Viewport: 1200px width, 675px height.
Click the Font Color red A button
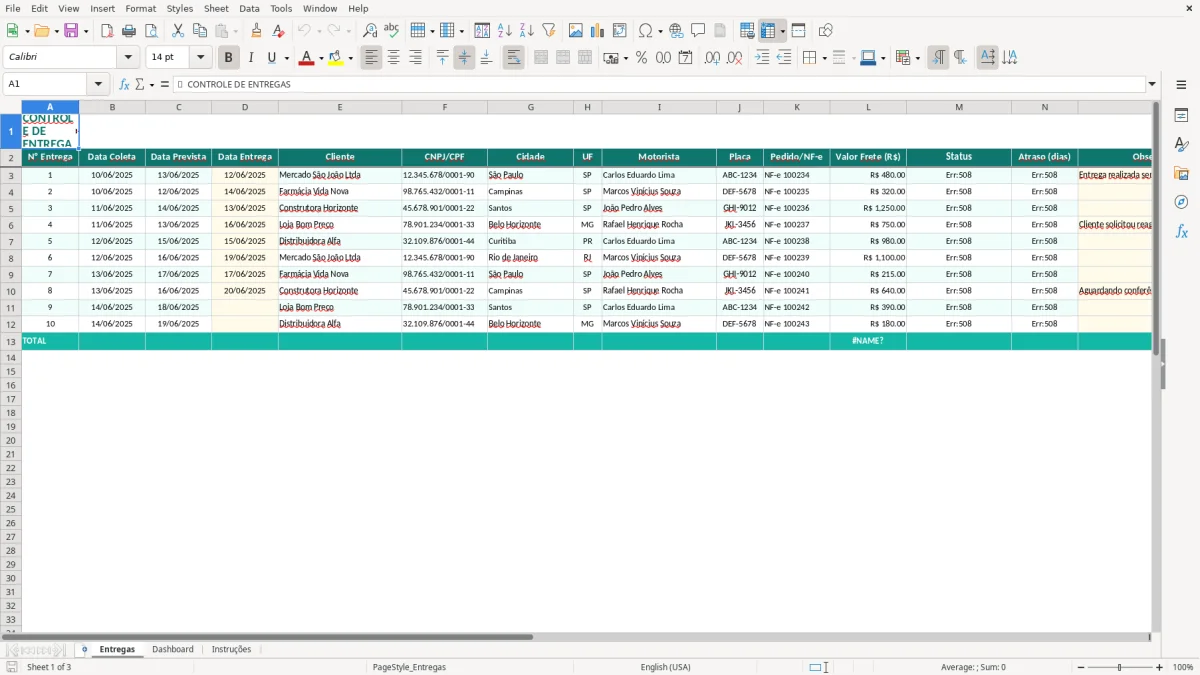point(306,58)
